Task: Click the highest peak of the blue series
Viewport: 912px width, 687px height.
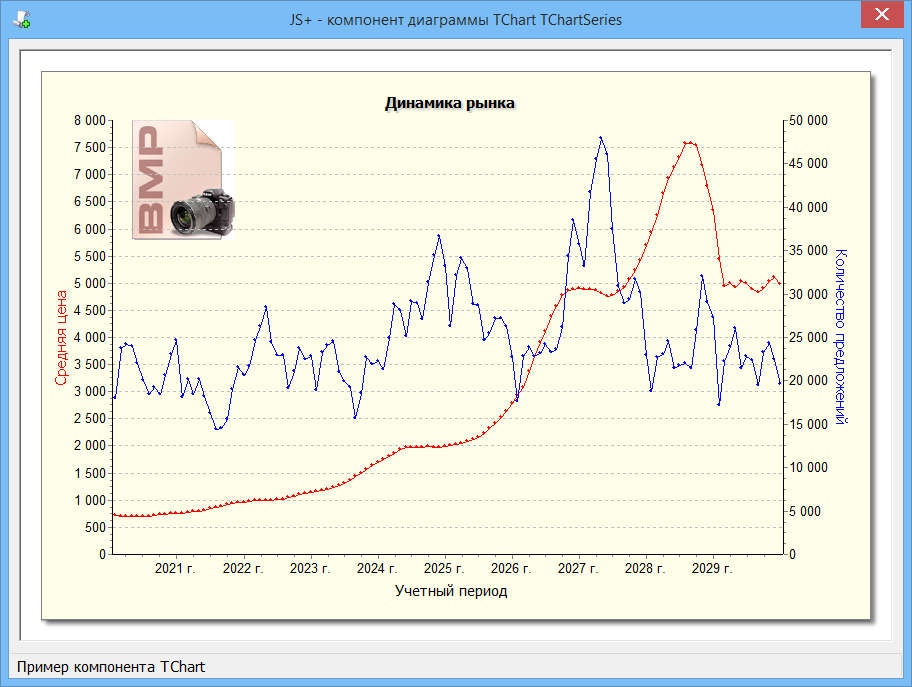Action: [600, 138]
